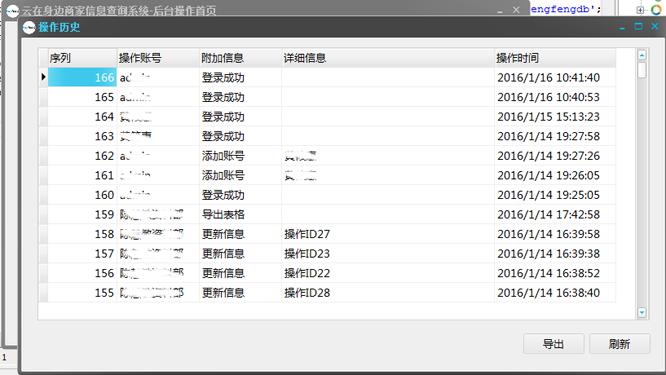Click timestamp 2016/1/14 19:26:05
Image resolution: width=666 pixels, height=375 pixels.
(548, 175)
